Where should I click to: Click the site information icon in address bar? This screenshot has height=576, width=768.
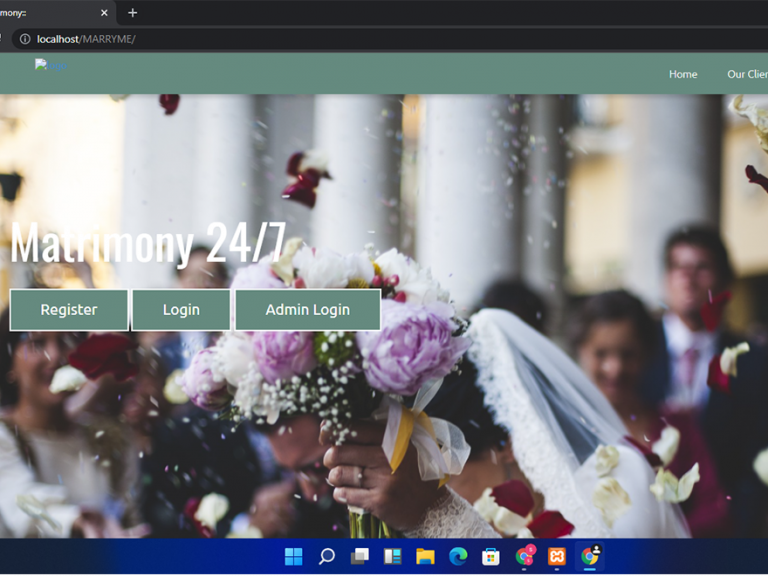click(x=25, y=39)
